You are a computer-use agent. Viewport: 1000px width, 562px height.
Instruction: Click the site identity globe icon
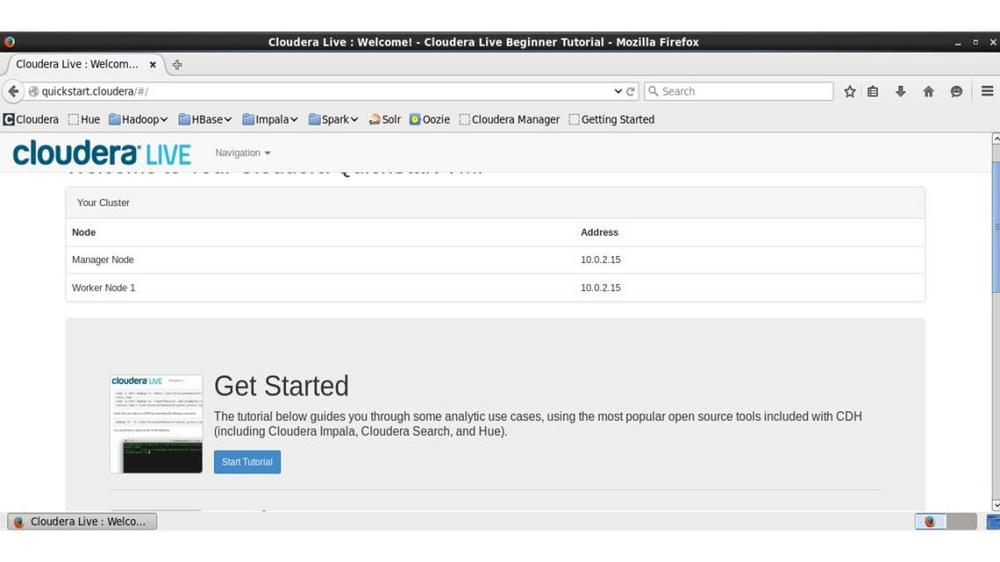click(x=34, y=91)
